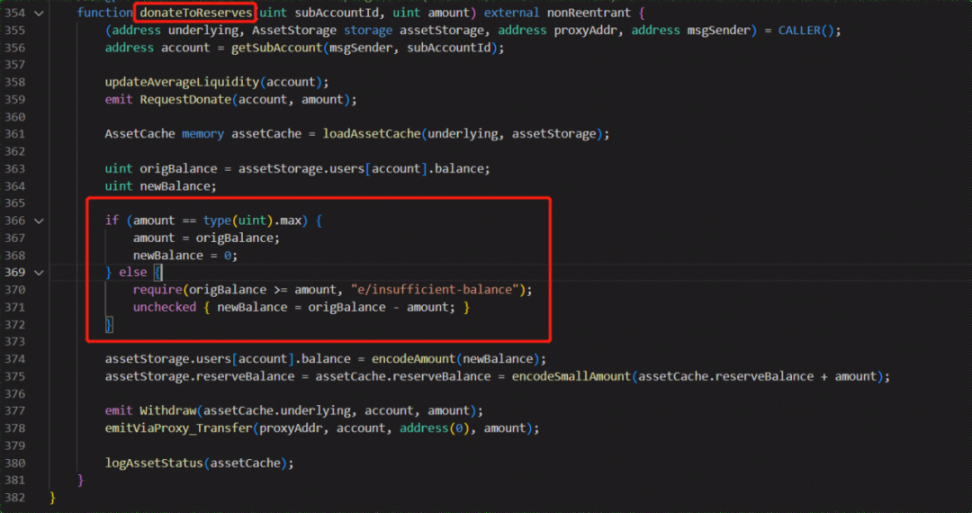Viewport: 972px width, 513px height.
Task: Click the unchecked keyword on line 371
Action: 164,307
